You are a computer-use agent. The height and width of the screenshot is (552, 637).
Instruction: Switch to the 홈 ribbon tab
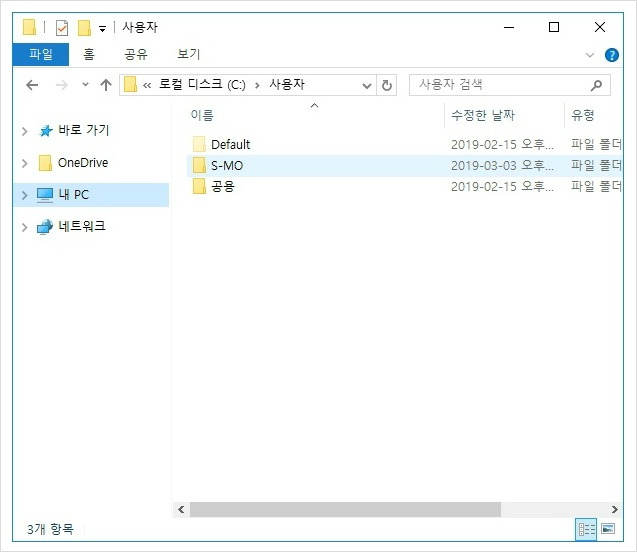pyautogui.click(x=89, y=54)
